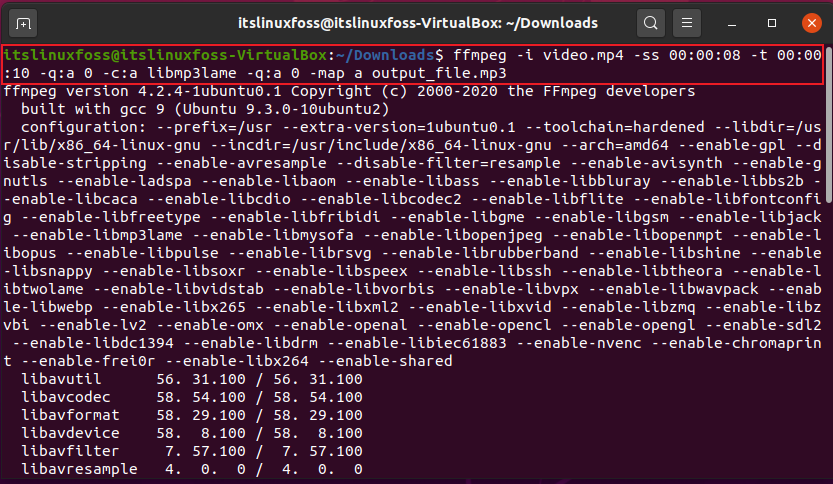Maximize the terminal window
The height and width of the screenshot is (484, 833).
tap(772, 23)
